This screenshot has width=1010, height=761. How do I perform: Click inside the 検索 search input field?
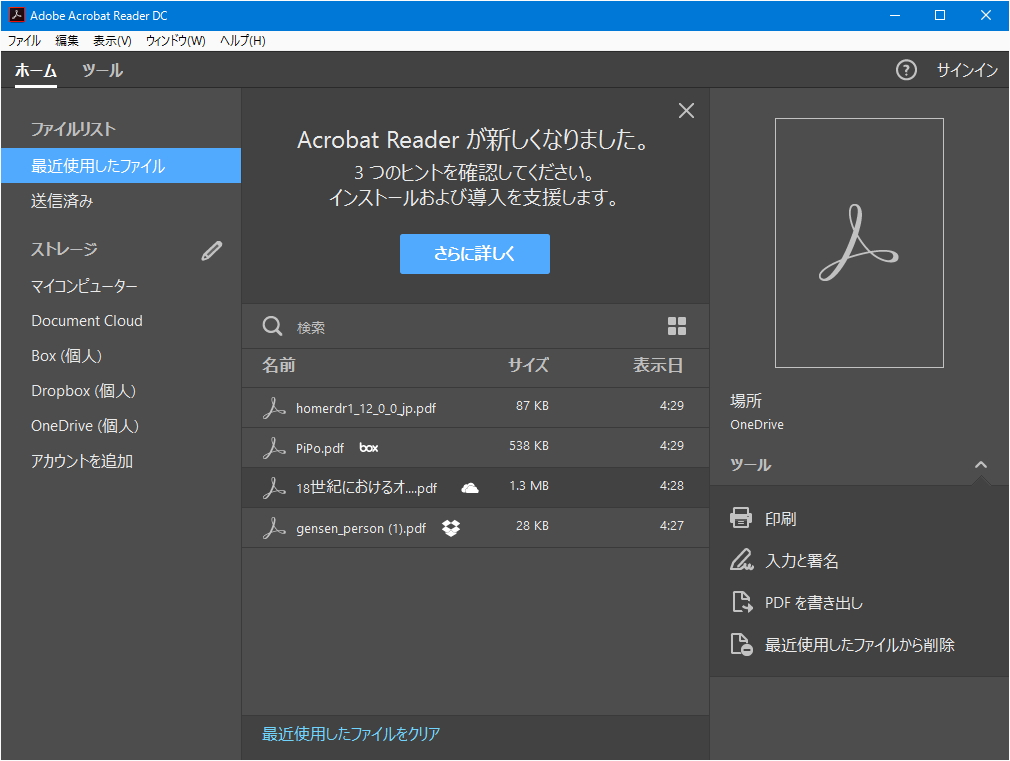[x=400, y=326]
